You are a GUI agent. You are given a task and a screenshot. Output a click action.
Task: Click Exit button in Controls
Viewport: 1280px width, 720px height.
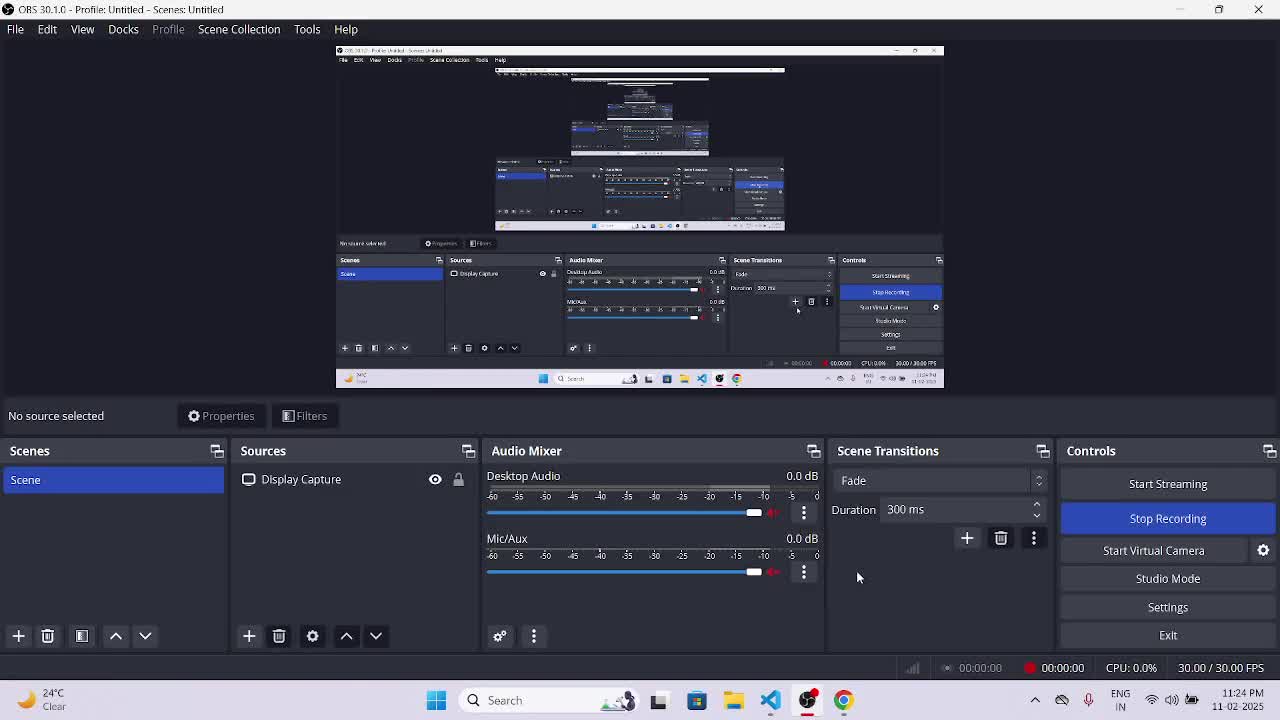coord(1168,635)
